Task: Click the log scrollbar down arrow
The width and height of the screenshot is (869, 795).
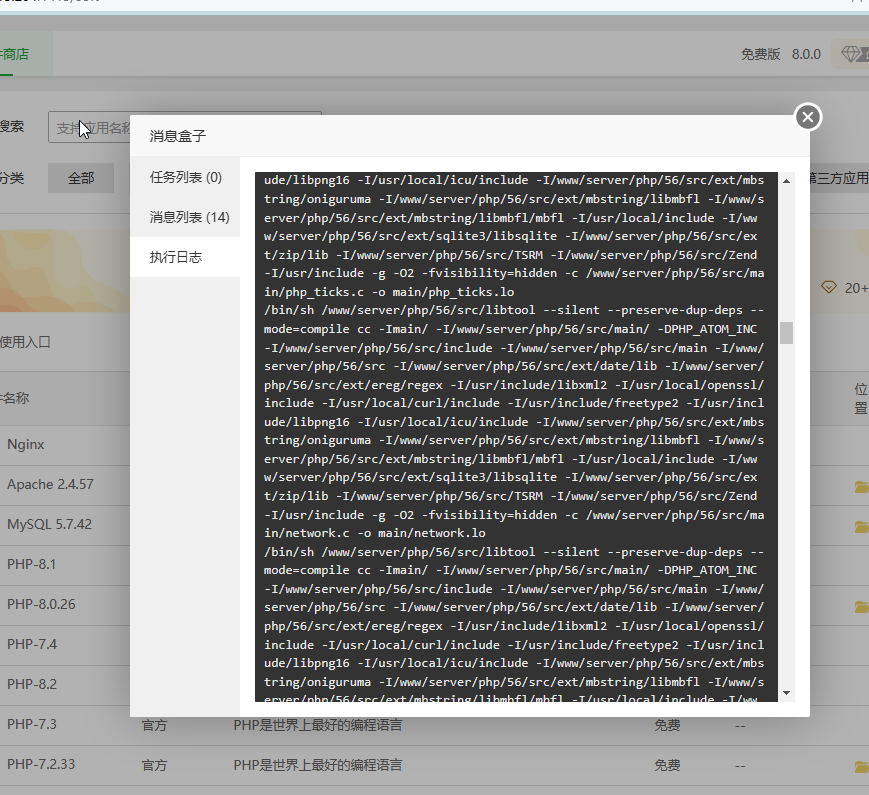Action: tap(786, 693)
